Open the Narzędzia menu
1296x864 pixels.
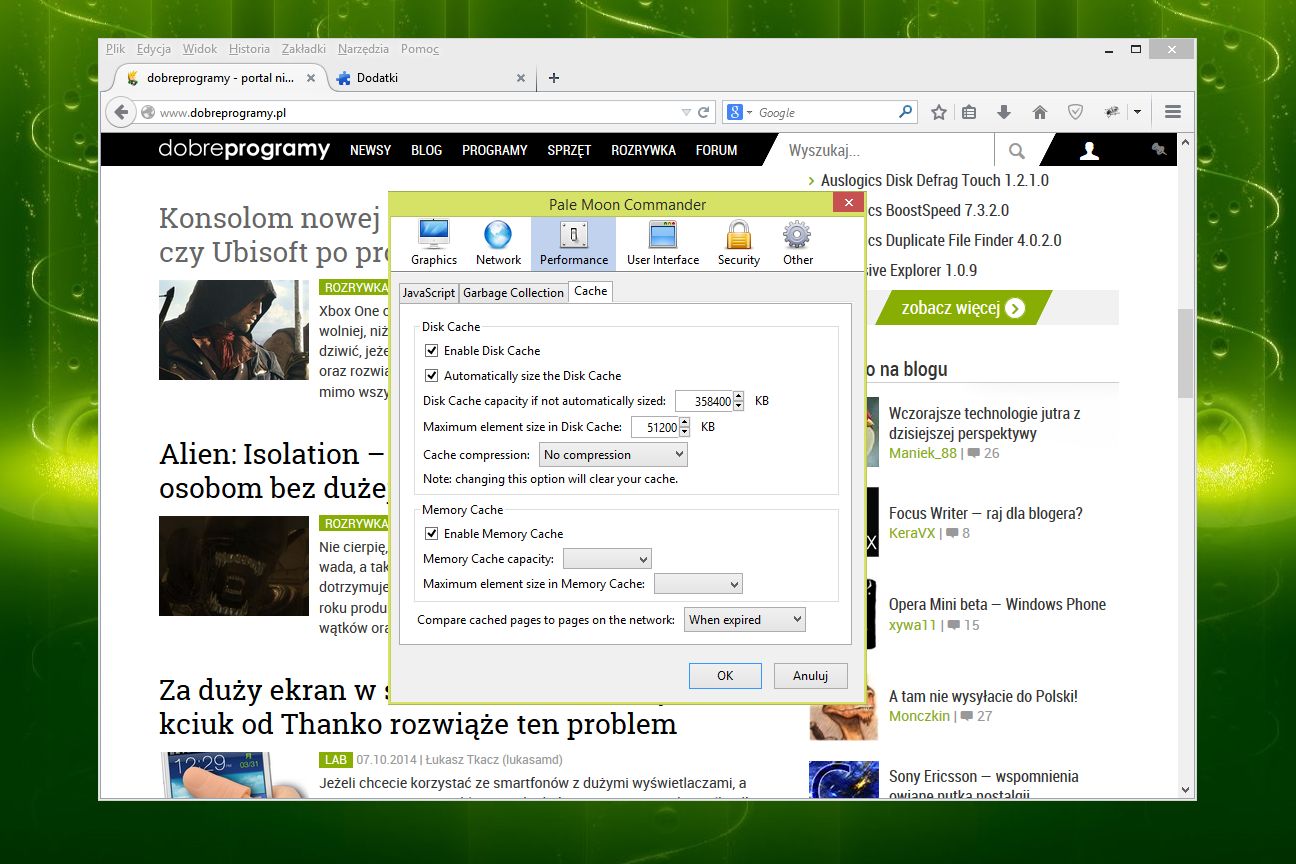[363, 49]
